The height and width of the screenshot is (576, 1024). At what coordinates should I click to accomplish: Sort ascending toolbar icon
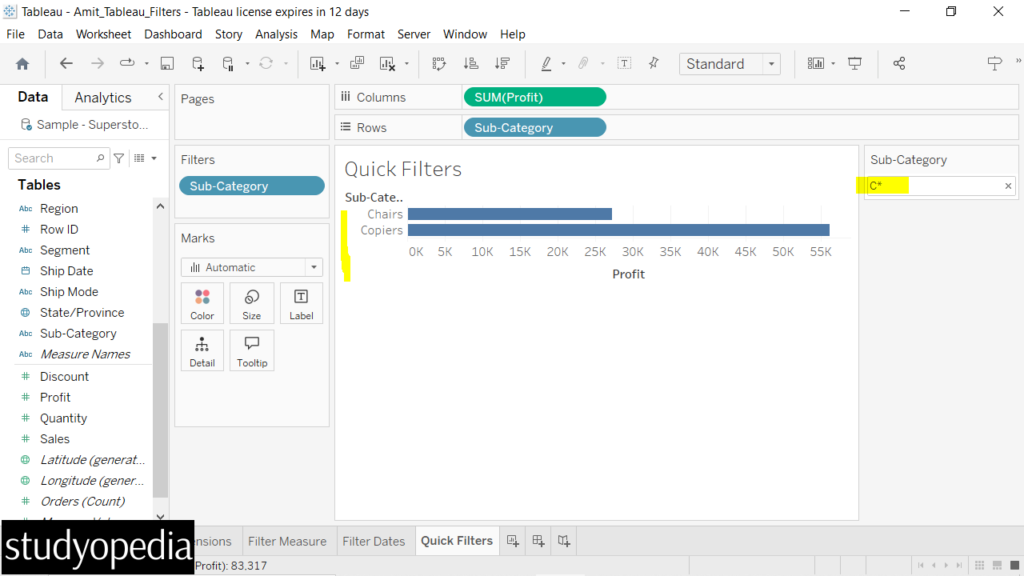(470, 63)
